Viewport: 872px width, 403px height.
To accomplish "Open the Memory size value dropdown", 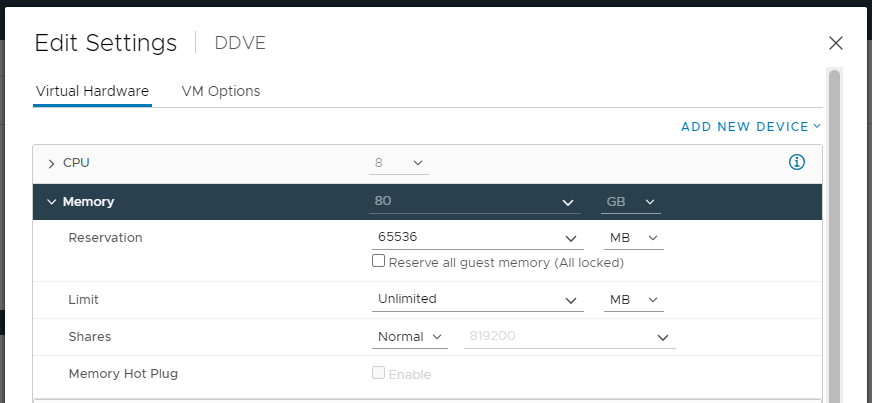I will coord(567,202).
